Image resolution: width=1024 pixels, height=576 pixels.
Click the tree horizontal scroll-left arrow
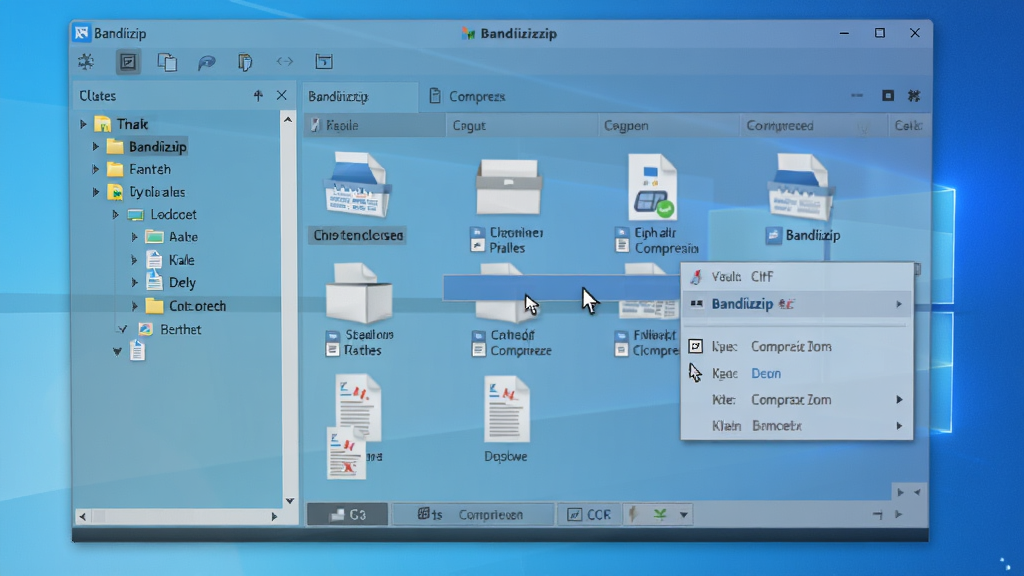point(82,517)
